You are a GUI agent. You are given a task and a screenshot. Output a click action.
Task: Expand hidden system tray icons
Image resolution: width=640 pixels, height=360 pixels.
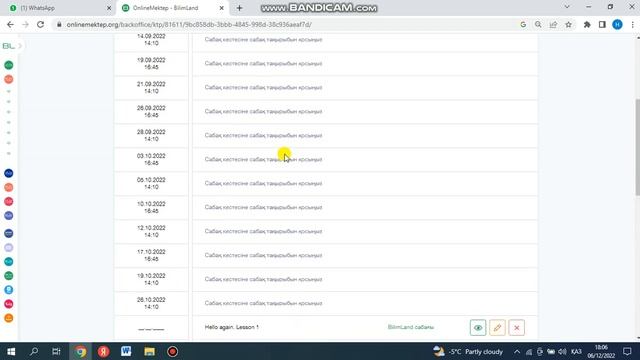coord(517,351)
